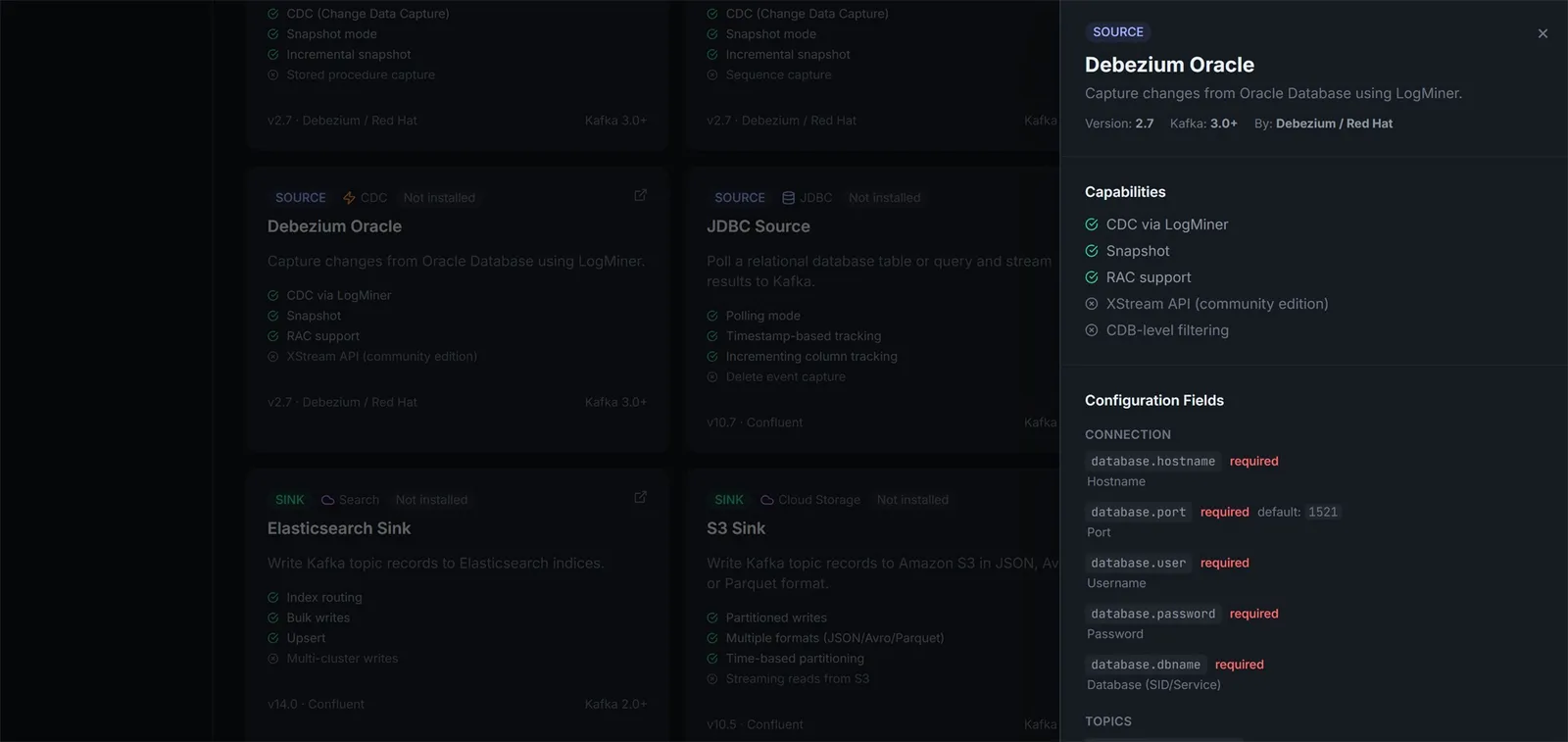Click check icon beside RAC support in panel
The width and height of the screenshot is (1568, 742).
pos(1092,277)
